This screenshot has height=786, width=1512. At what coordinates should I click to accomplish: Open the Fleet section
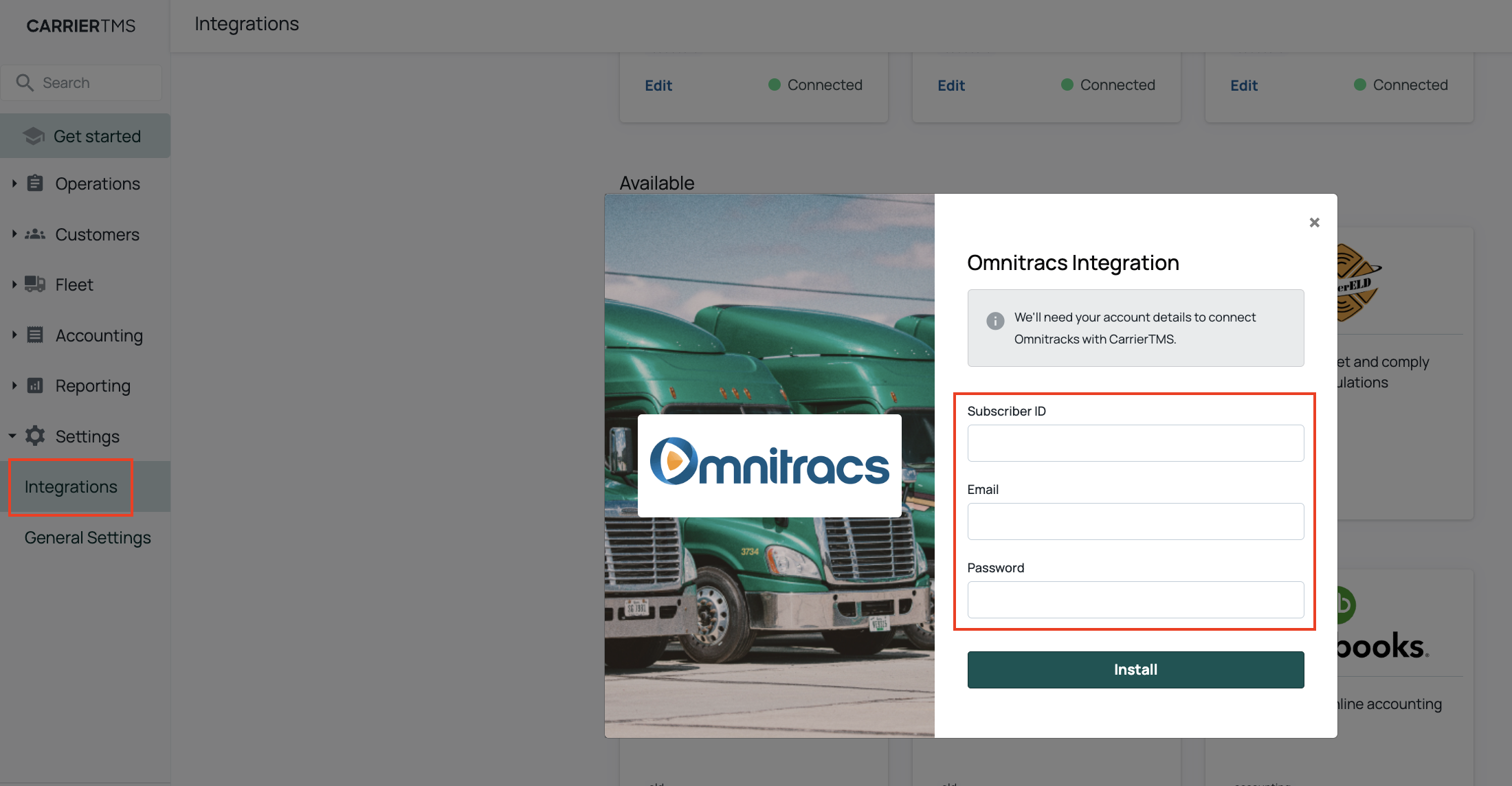click(x=74, y=284)
